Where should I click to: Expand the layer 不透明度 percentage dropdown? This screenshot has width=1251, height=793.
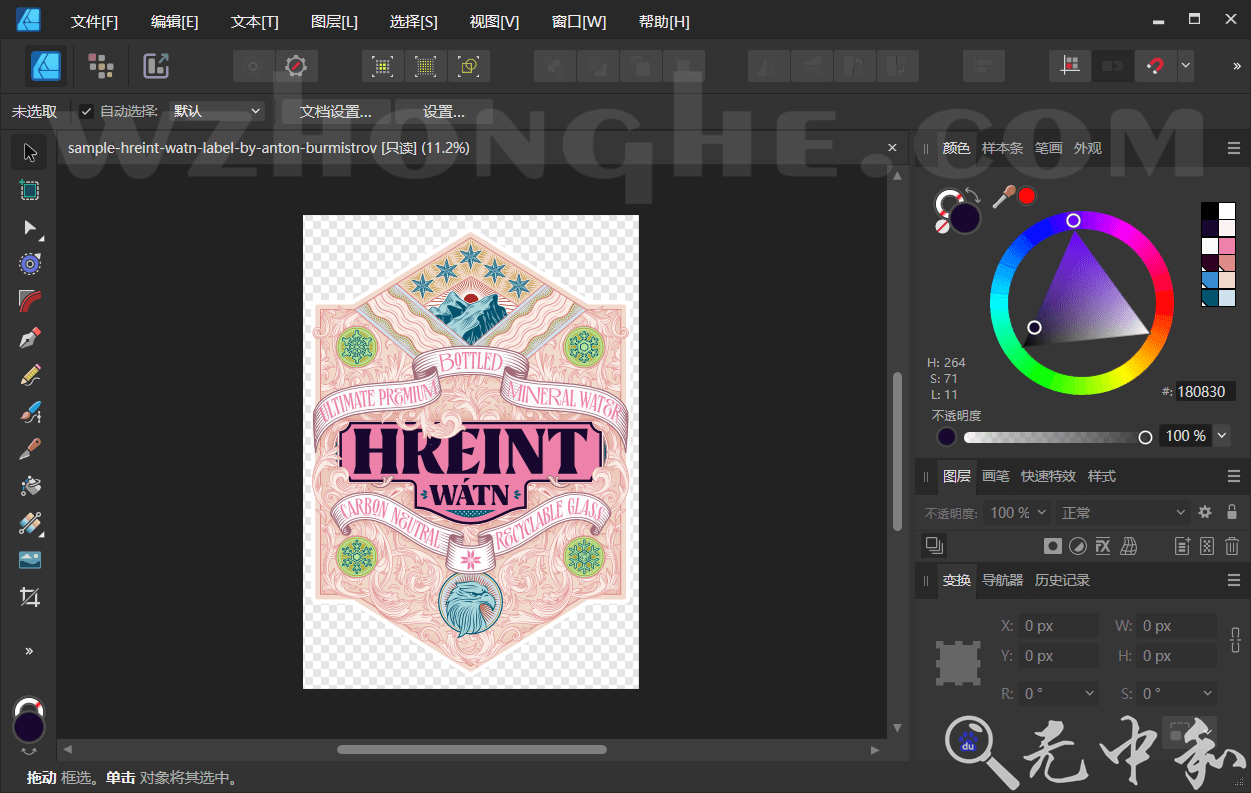1040,511
